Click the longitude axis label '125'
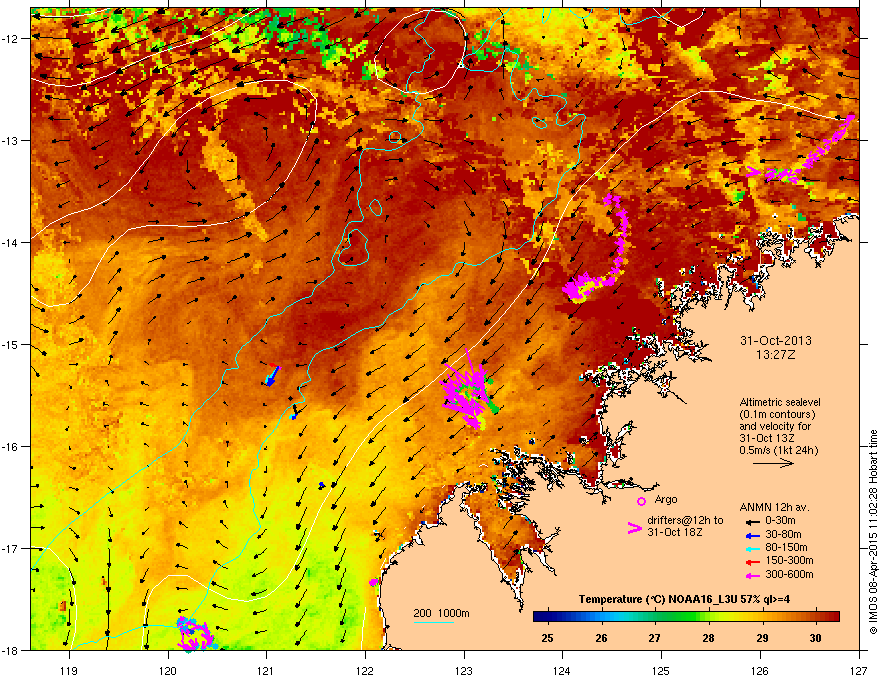 coord(661,670)
